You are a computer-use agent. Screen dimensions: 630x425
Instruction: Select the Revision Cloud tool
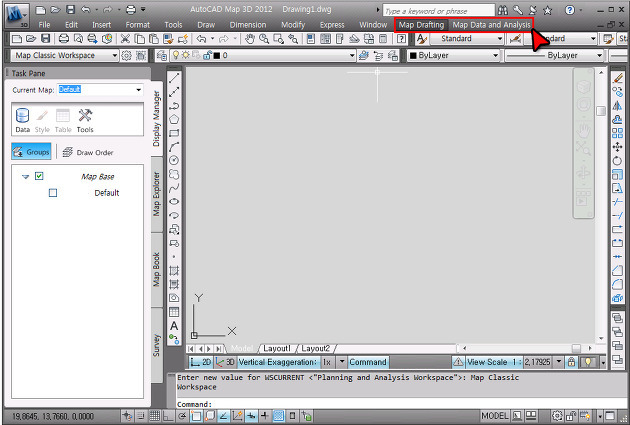(x=174, y=174)
